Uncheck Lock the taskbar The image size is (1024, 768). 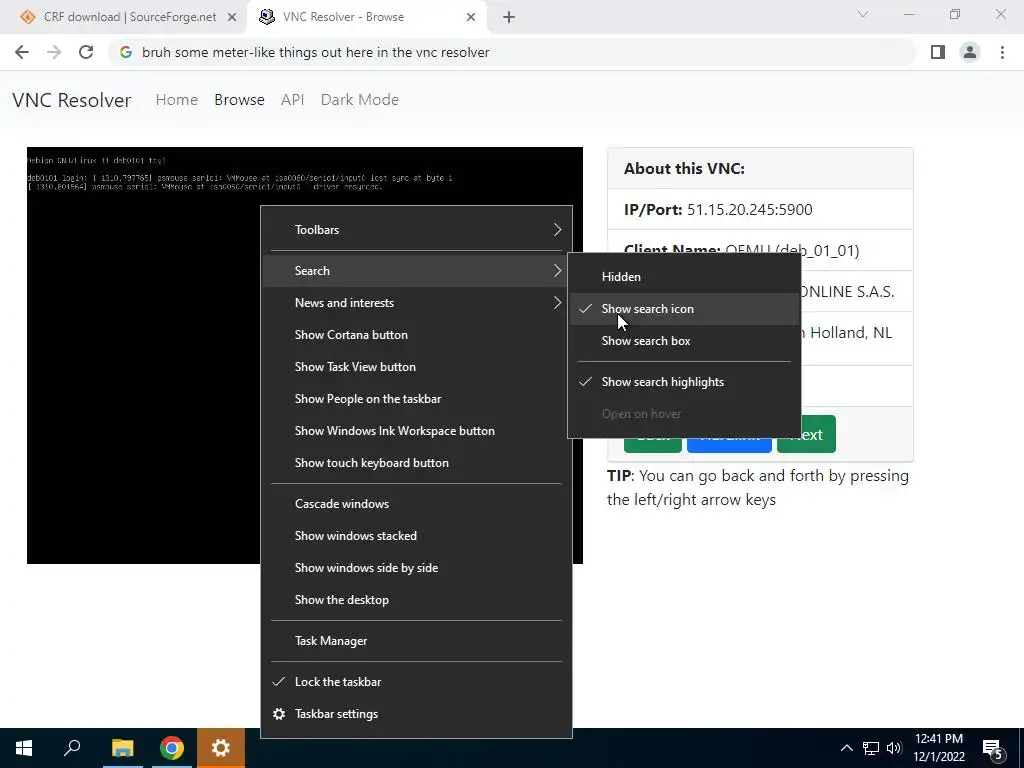(416, 682)
